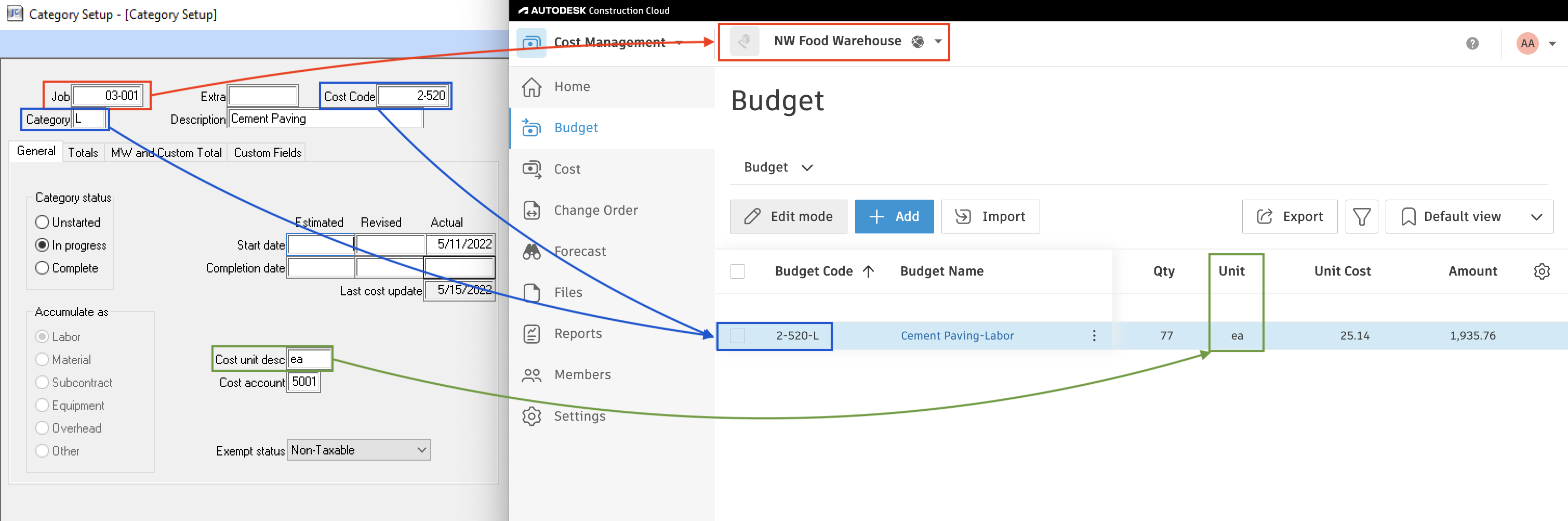1568x521 pixels.
Task: Select Material under Accumulate as
Action: point(42,359)
